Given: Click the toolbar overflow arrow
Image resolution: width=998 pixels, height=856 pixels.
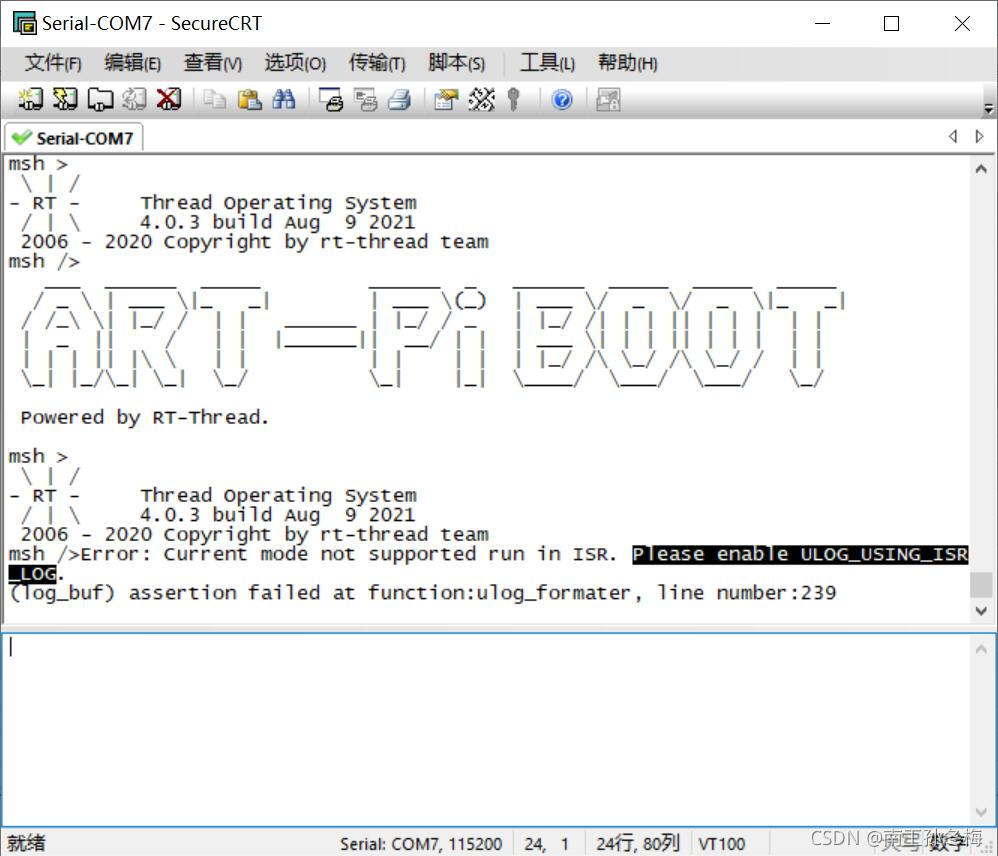Looking at the screenshot, I should click(988, 109).
